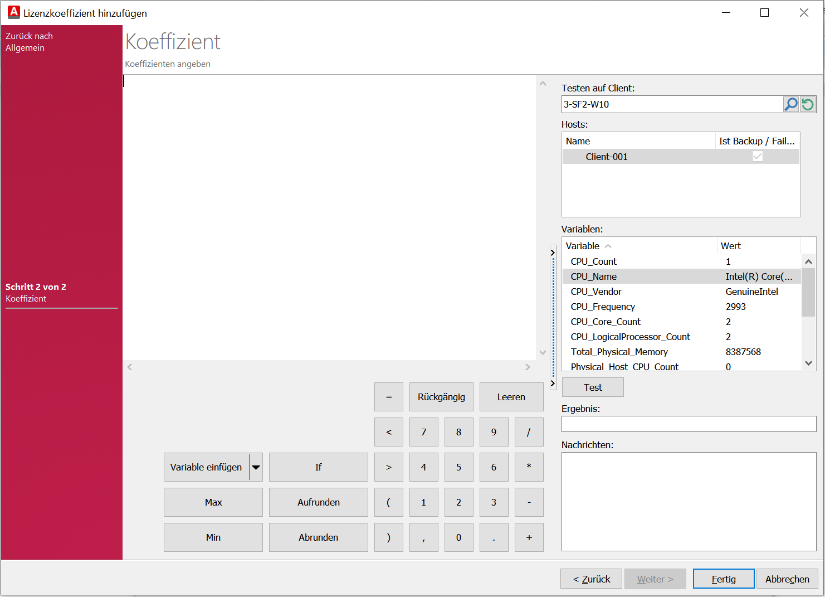Insert the plus operator
Viewport: 825px width, 597px height.
pyautogui.click(x=528, y=537)
